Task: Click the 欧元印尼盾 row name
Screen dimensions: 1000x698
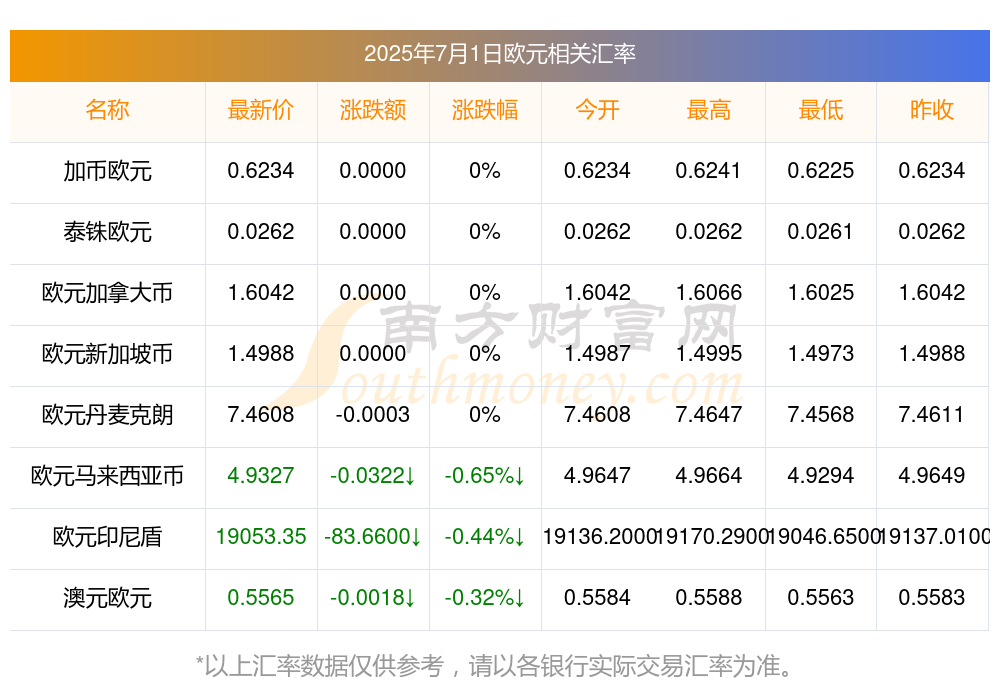Action: pyautogui.click(x=107, y=537)
